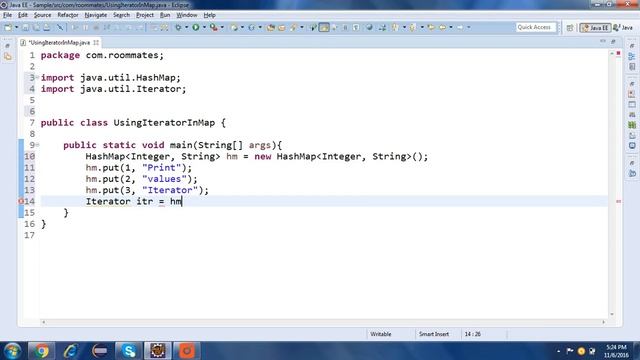Click the horizontal scrollbar right arrow
Viewport: 640px width, 360px height.
point(603,322)
